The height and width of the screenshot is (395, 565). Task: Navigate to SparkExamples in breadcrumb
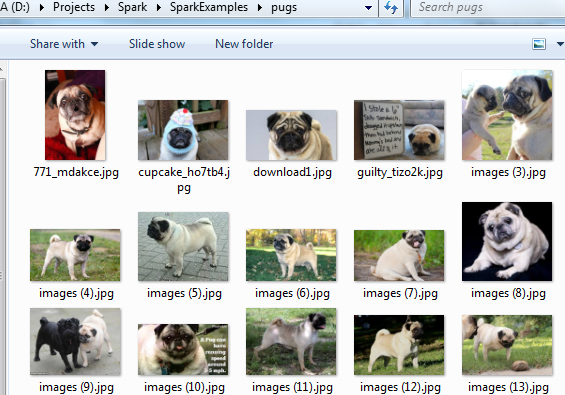pos(209,7)
